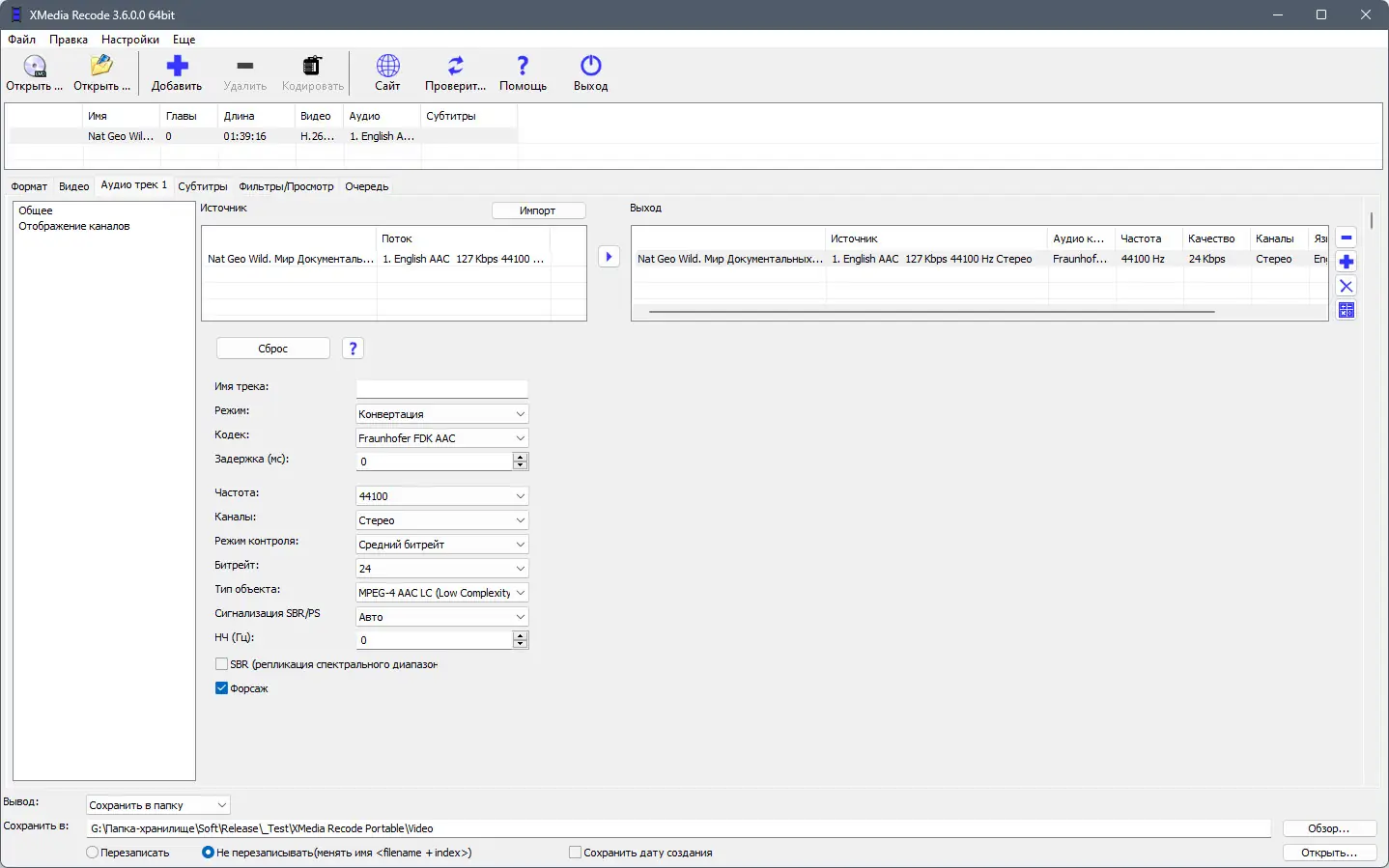Click the blue plus Добавить icon
Image resolution: width=1389 pixels, height=868 pixels.
pos(177,67)
